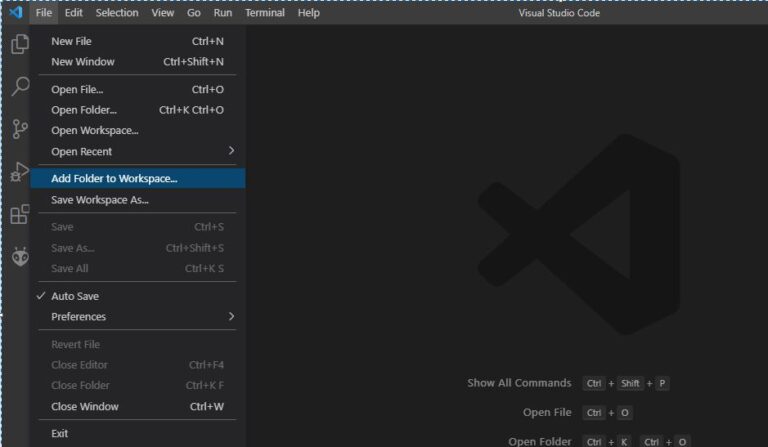Choose Close Window from the menu
The width and height of the screenshot is (768, 447).
point(138,407)
